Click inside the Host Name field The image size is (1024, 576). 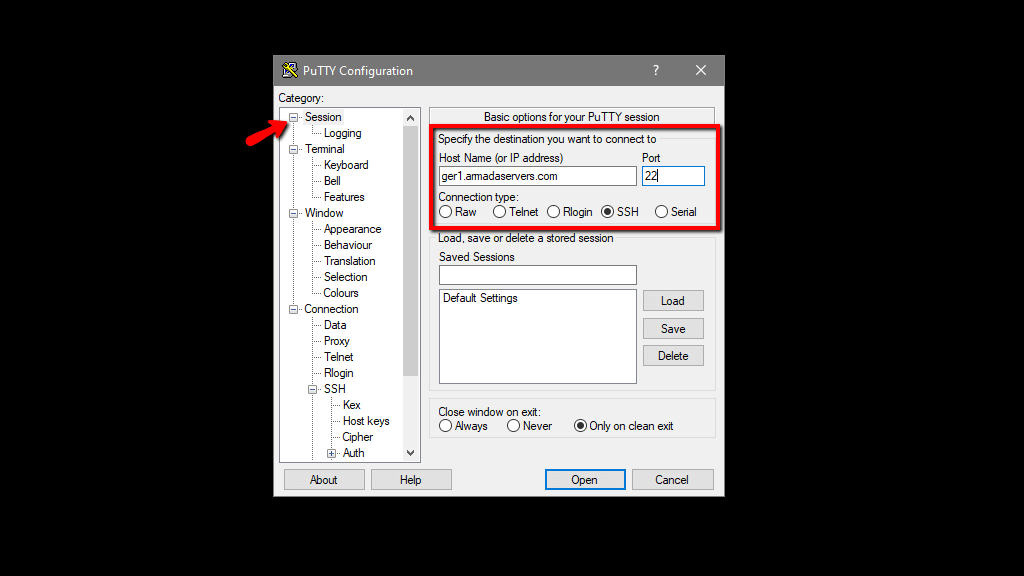point(537,175)
